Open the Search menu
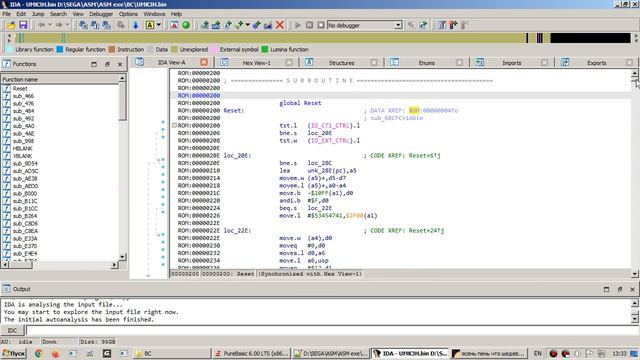The image size is (640, 360). point(58,14)
